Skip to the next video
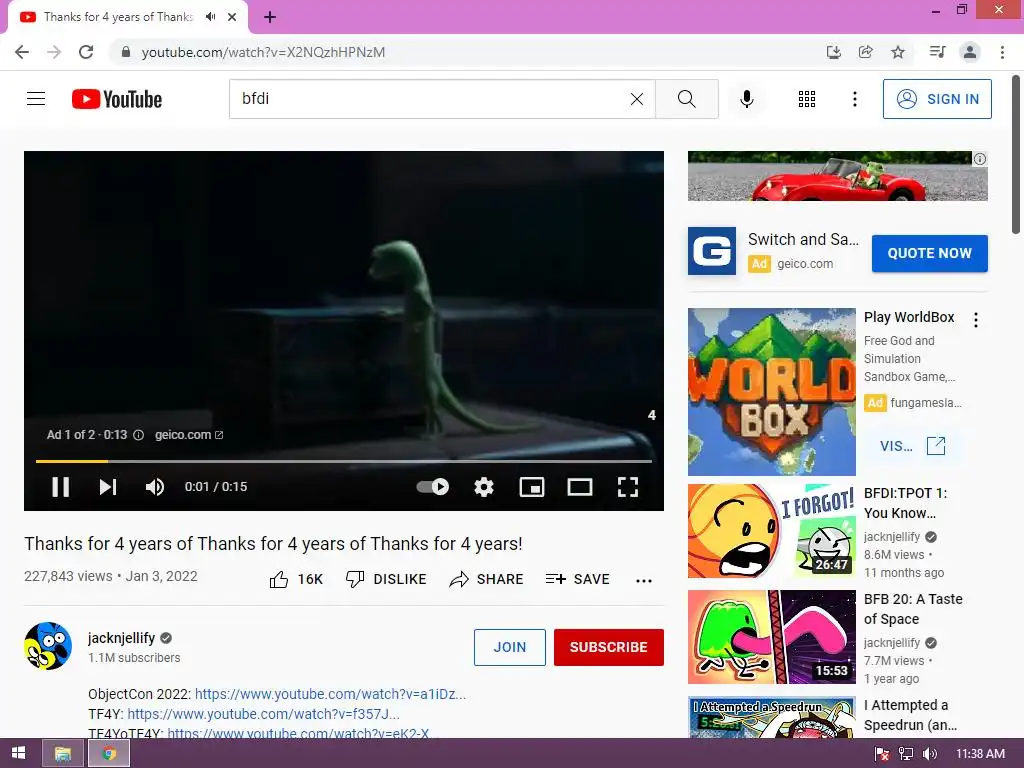The height and width of the screenshot is (768, 1024). click(x=108, y=487)
